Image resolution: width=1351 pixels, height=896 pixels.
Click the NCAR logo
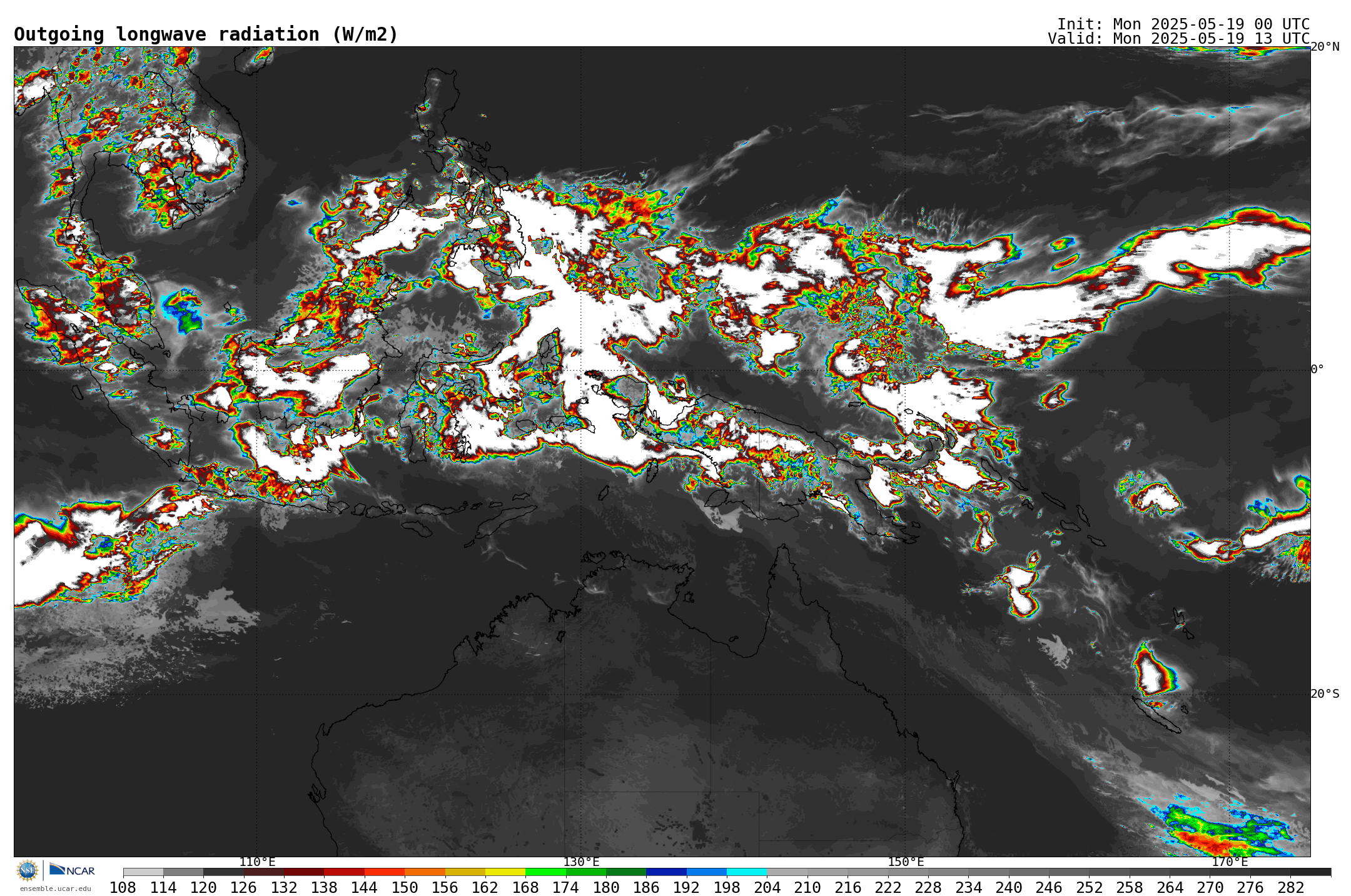[73, 870]
